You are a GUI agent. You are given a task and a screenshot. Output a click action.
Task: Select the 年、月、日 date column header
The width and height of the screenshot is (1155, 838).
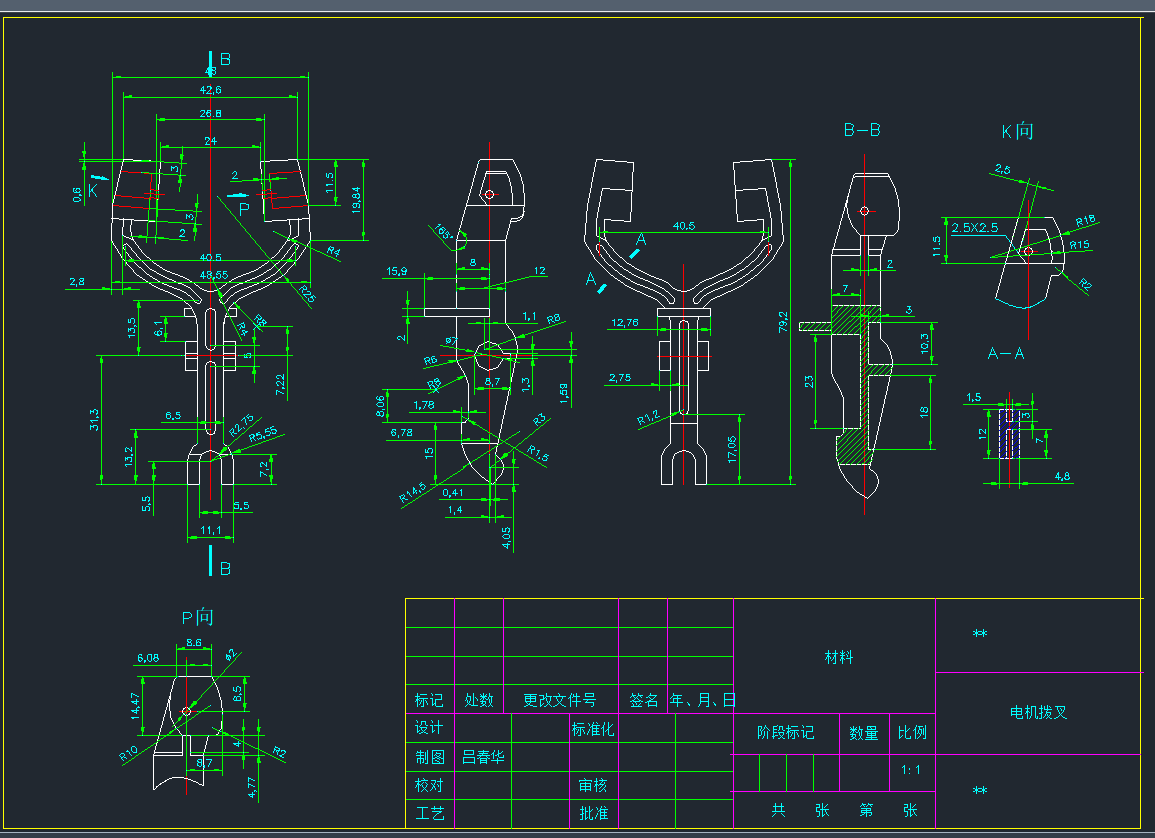click(x=702, y=700)
